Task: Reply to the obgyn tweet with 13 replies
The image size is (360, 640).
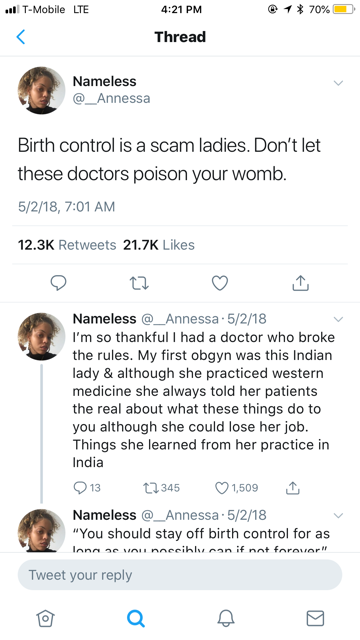Action: 87,488
